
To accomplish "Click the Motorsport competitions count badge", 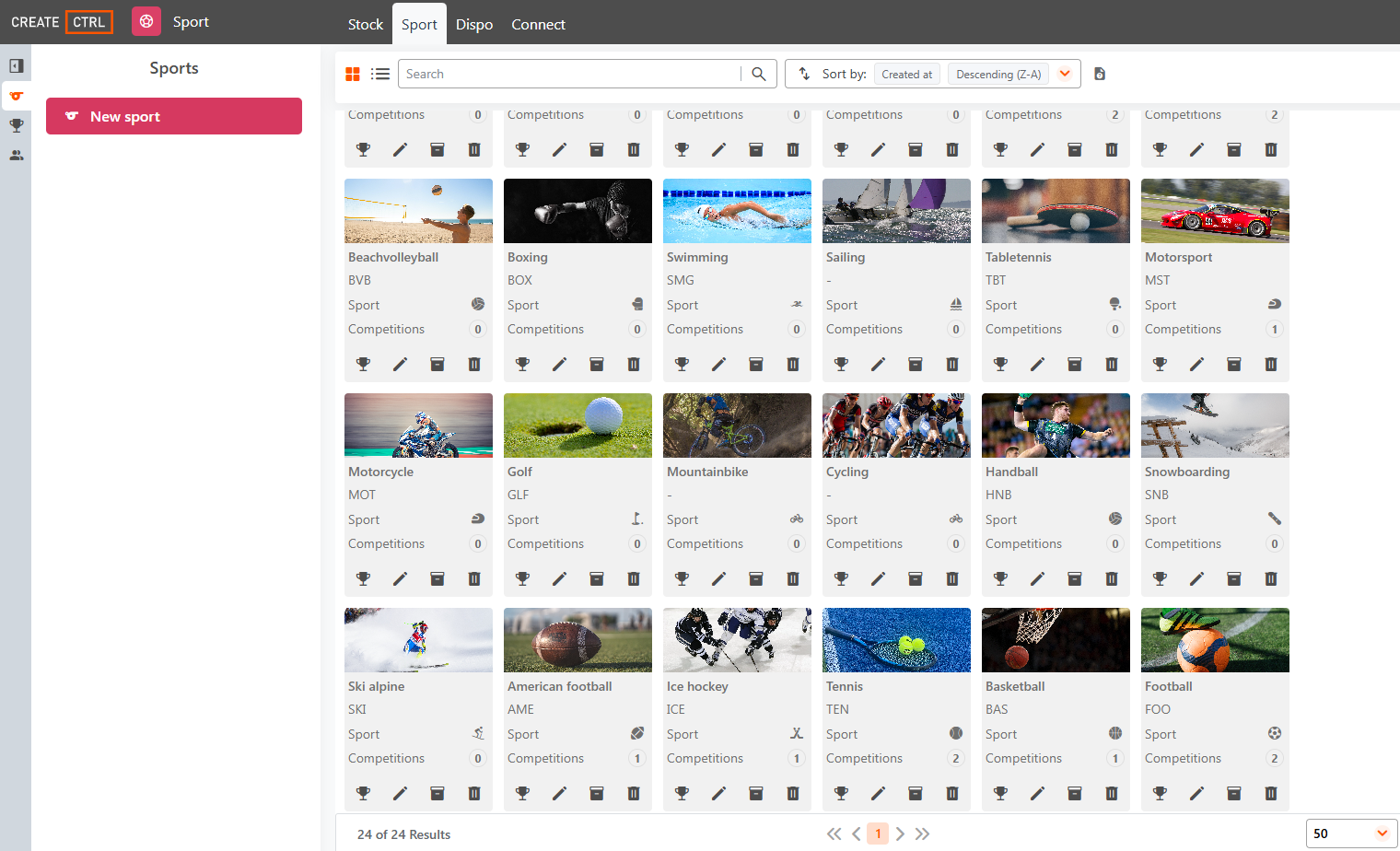I will 1275,329.
